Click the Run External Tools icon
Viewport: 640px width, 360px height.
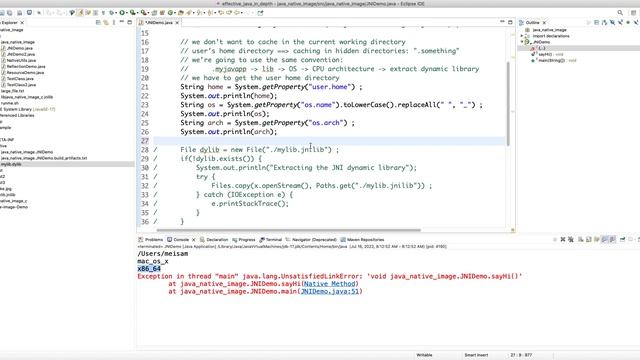coord(143,13)
